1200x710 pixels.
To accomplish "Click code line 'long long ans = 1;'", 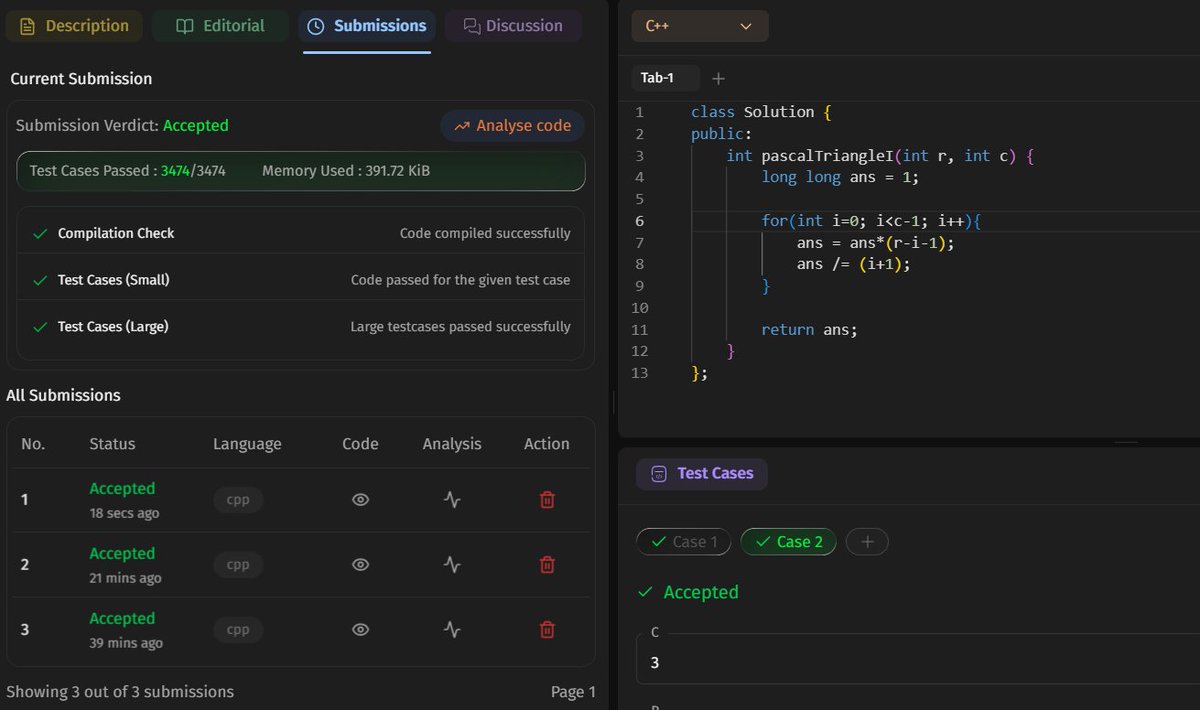I will (x=840, y=177).
